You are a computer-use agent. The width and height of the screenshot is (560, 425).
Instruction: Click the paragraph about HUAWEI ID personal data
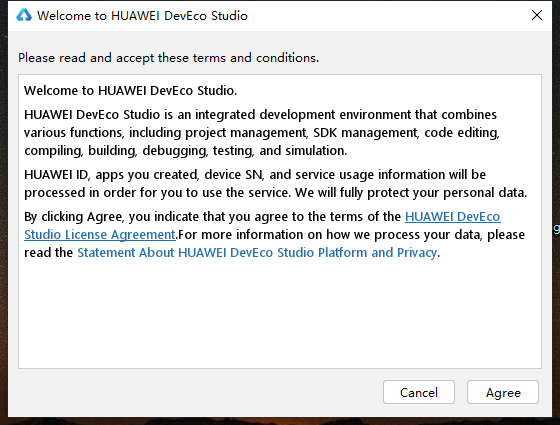click(275, 184)
